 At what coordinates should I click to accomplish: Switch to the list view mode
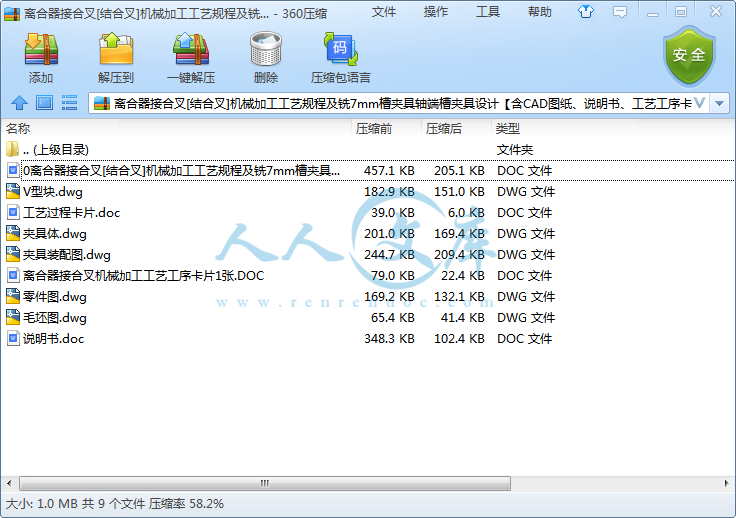[x=69, y=103]
